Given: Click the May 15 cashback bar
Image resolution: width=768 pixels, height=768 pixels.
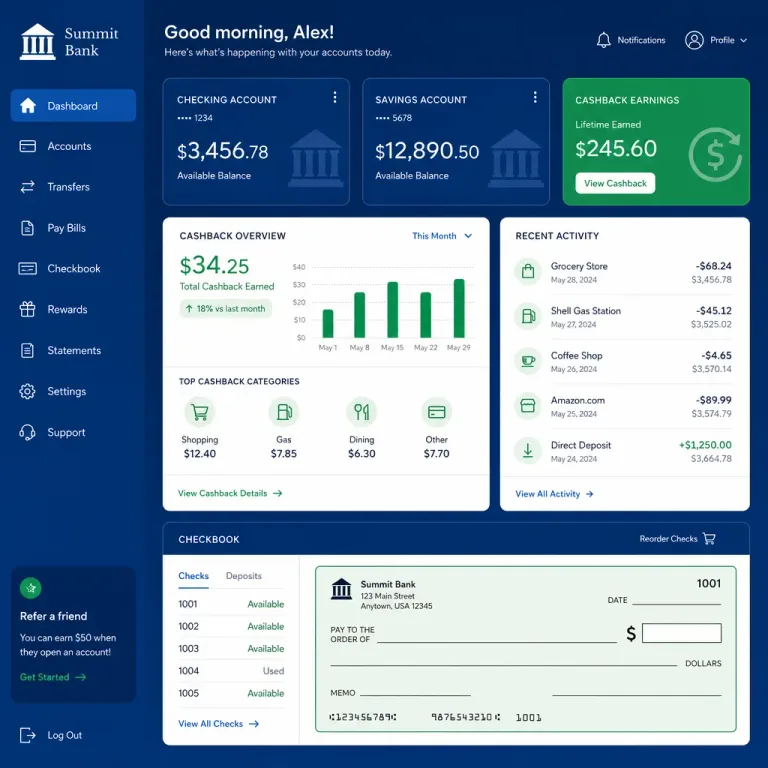Looking at the screenshot, I should point(392,310).
